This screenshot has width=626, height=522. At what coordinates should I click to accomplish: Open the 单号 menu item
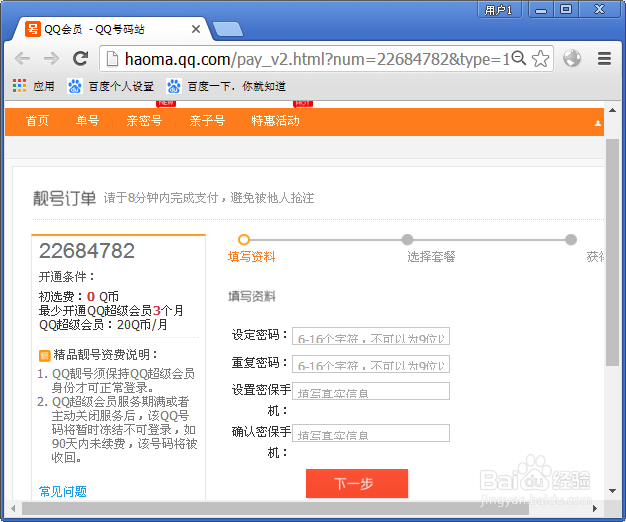click(87, 121)
